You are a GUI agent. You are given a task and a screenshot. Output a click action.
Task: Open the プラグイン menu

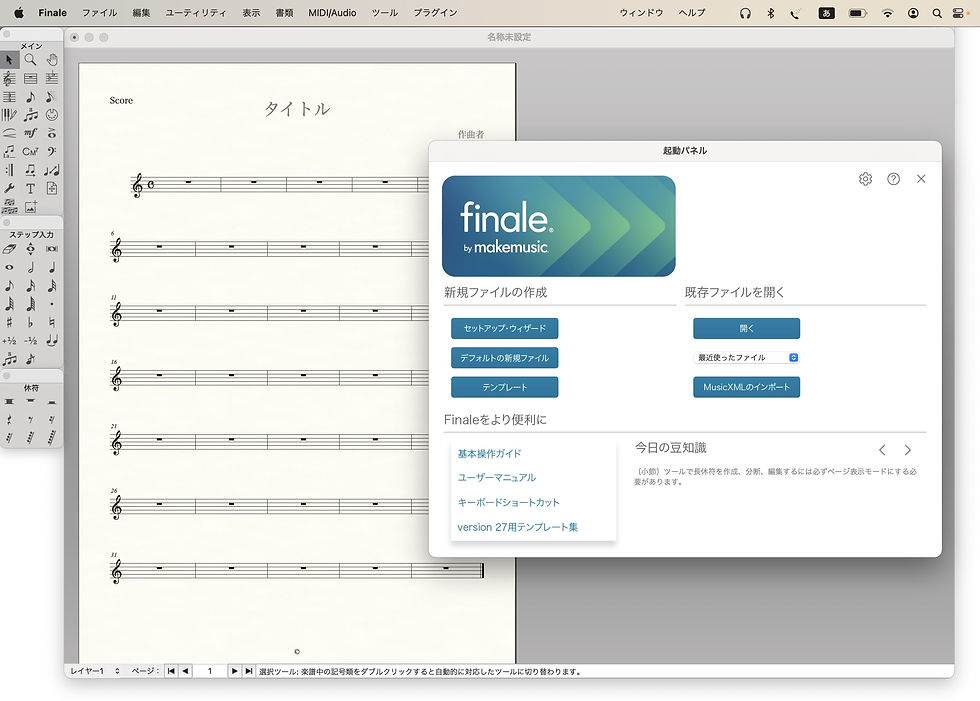click(435, 12)
